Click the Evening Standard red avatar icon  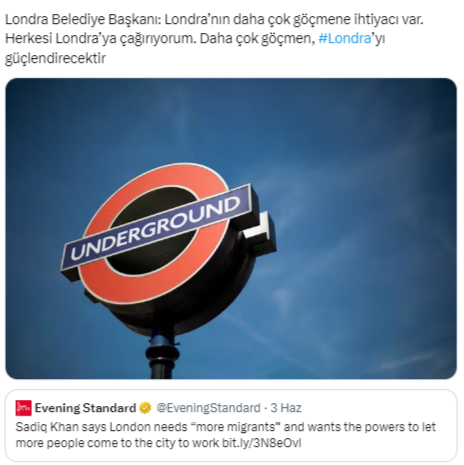tap(23, 408)
